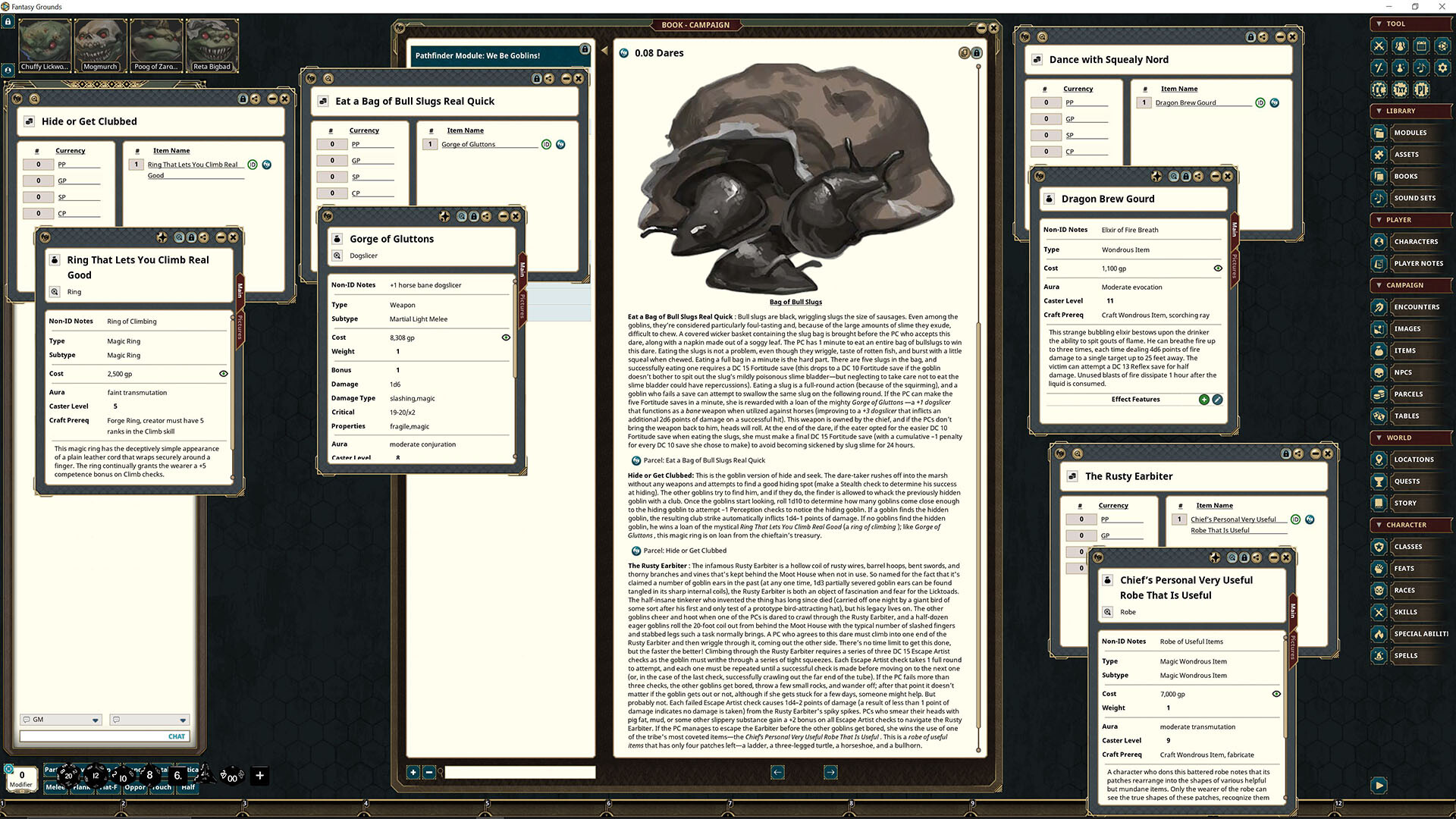The image size is (1456, 819).
Task: Click the Bag of Bull Slugs caption link
Action: pos(795,302)
